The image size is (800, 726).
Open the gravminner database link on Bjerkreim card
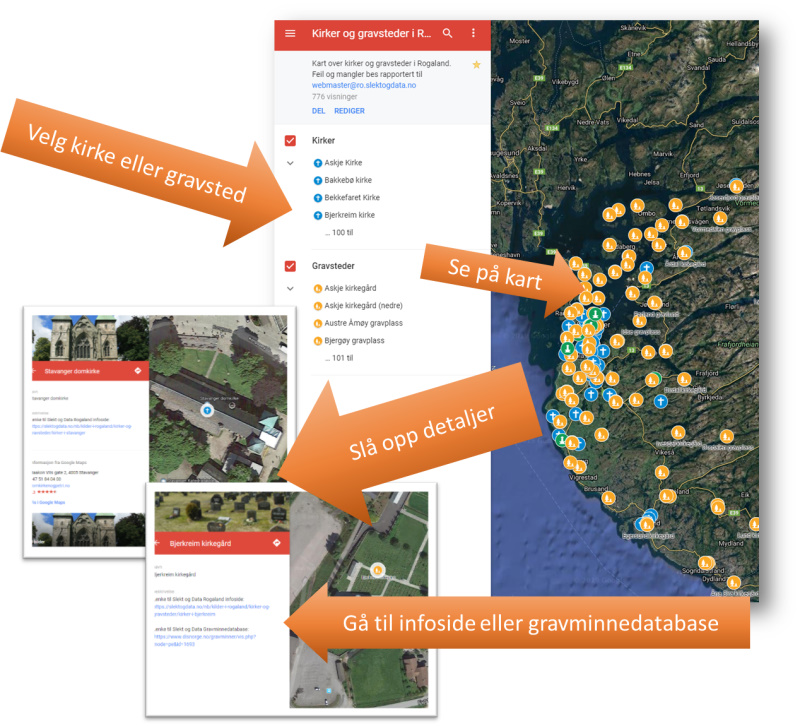[205, 640]
